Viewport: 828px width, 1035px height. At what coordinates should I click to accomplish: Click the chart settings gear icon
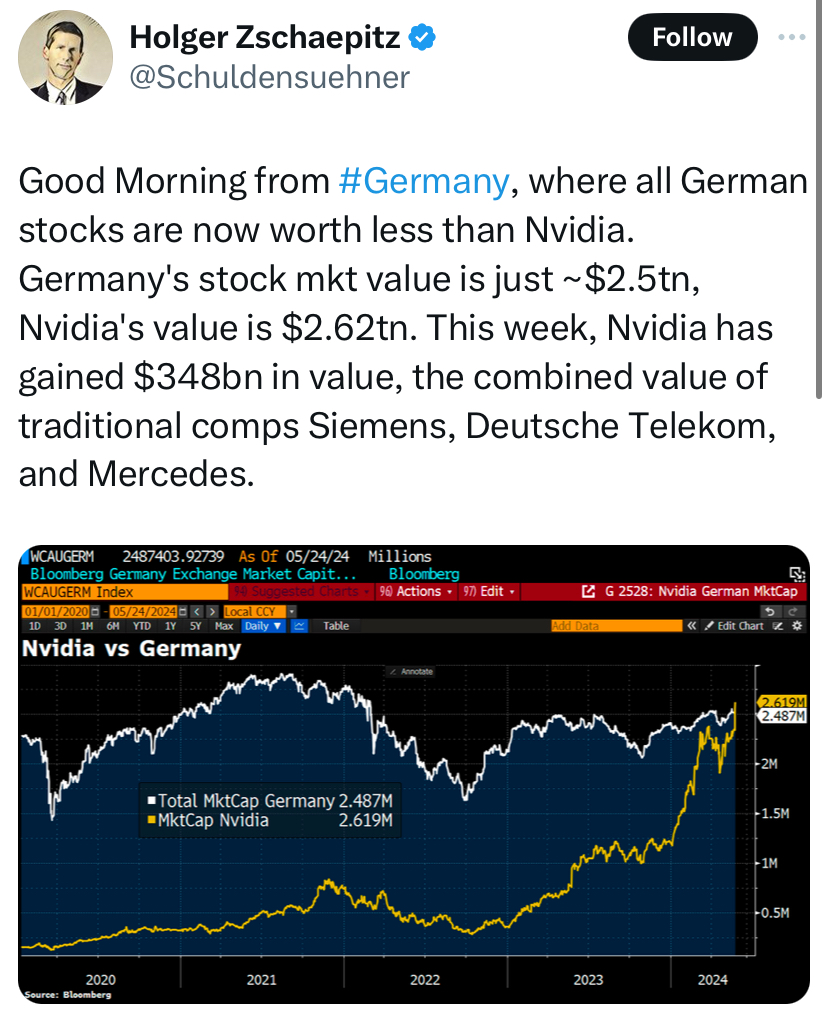click(x=797, y=626)
